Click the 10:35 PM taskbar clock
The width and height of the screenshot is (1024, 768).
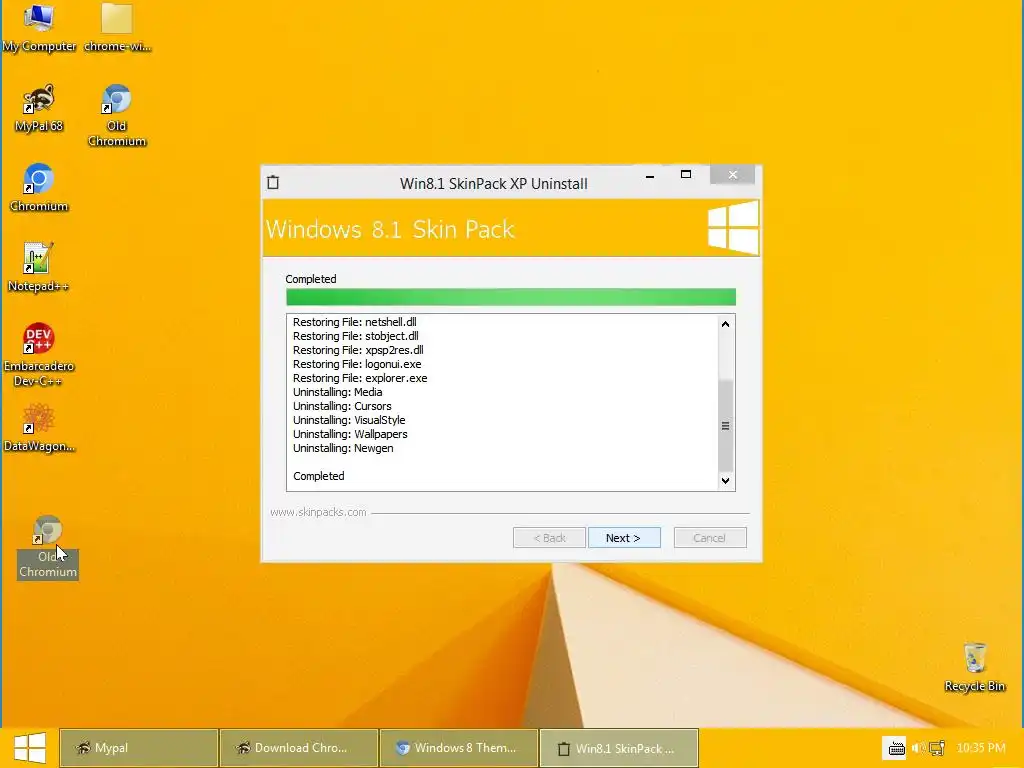(x=981, y=748)
